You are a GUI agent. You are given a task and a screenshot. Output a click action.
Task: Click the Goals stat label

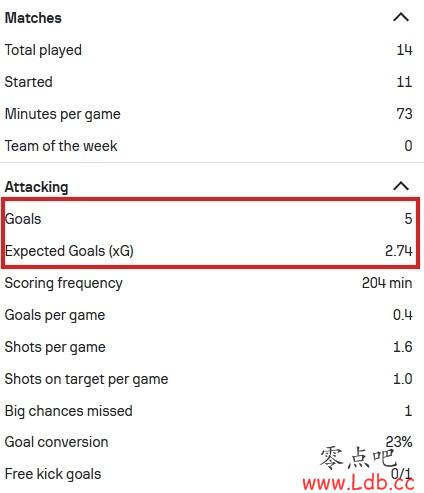tap(23, 219)
